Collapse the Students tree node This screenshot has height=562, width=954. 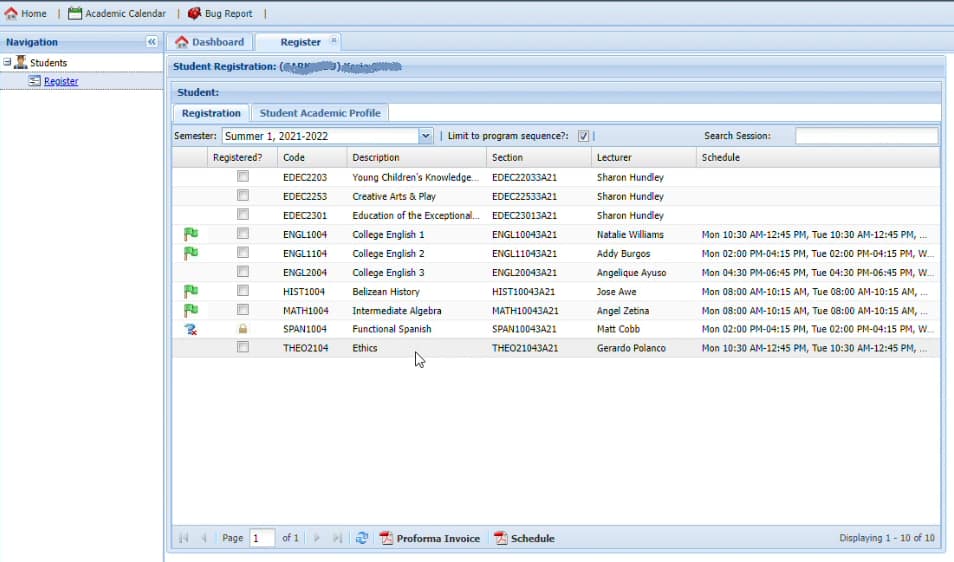(7, 63)
